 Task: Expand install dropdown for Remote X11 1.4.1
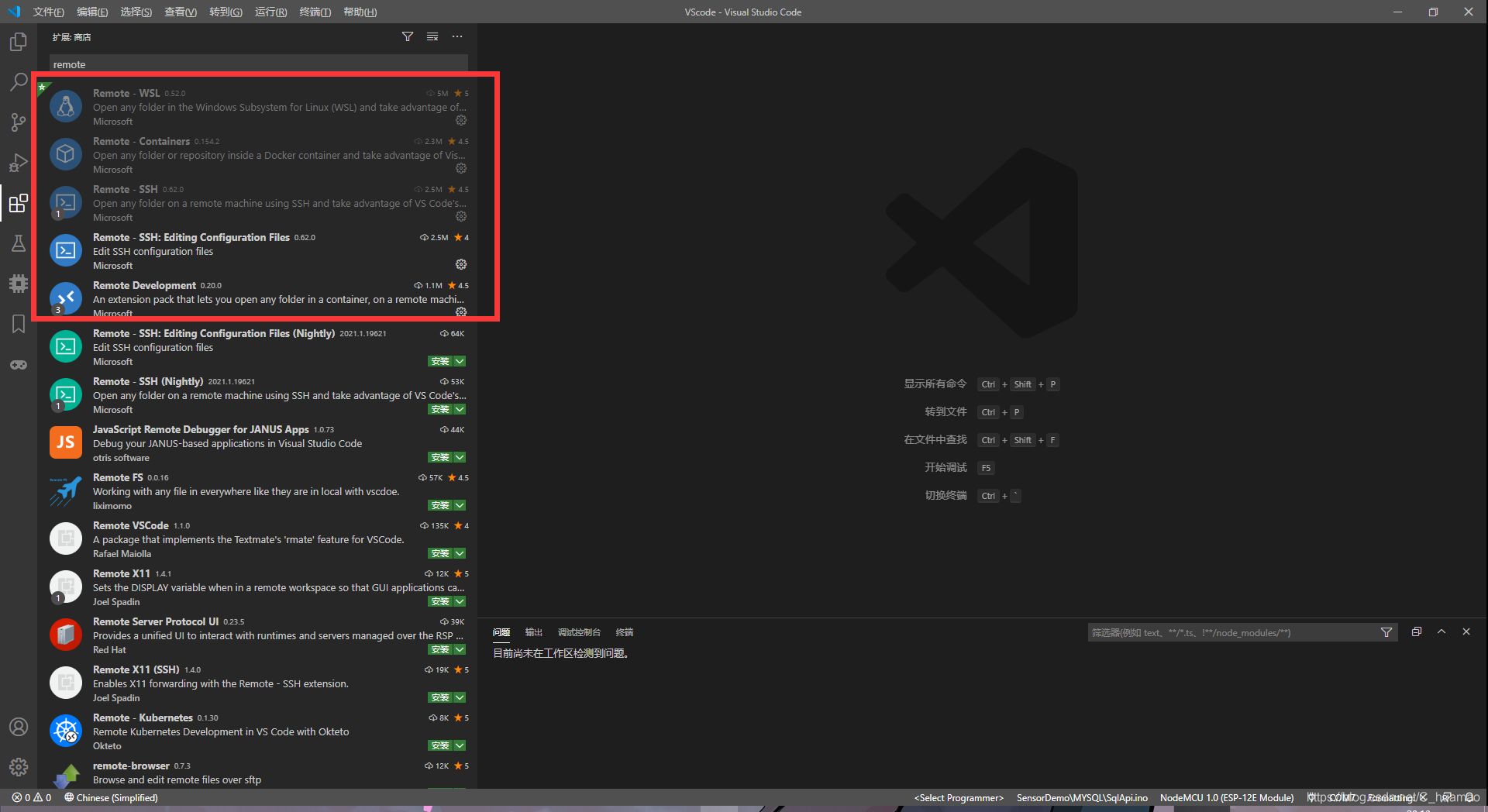point(460,601)
